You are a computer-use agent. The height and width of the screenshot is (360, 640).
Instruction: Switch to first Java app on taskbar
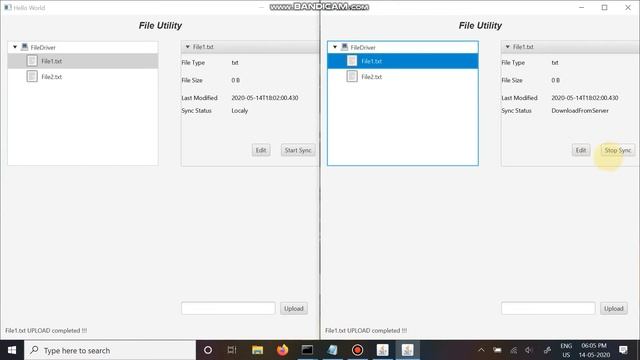pos(382,350)
